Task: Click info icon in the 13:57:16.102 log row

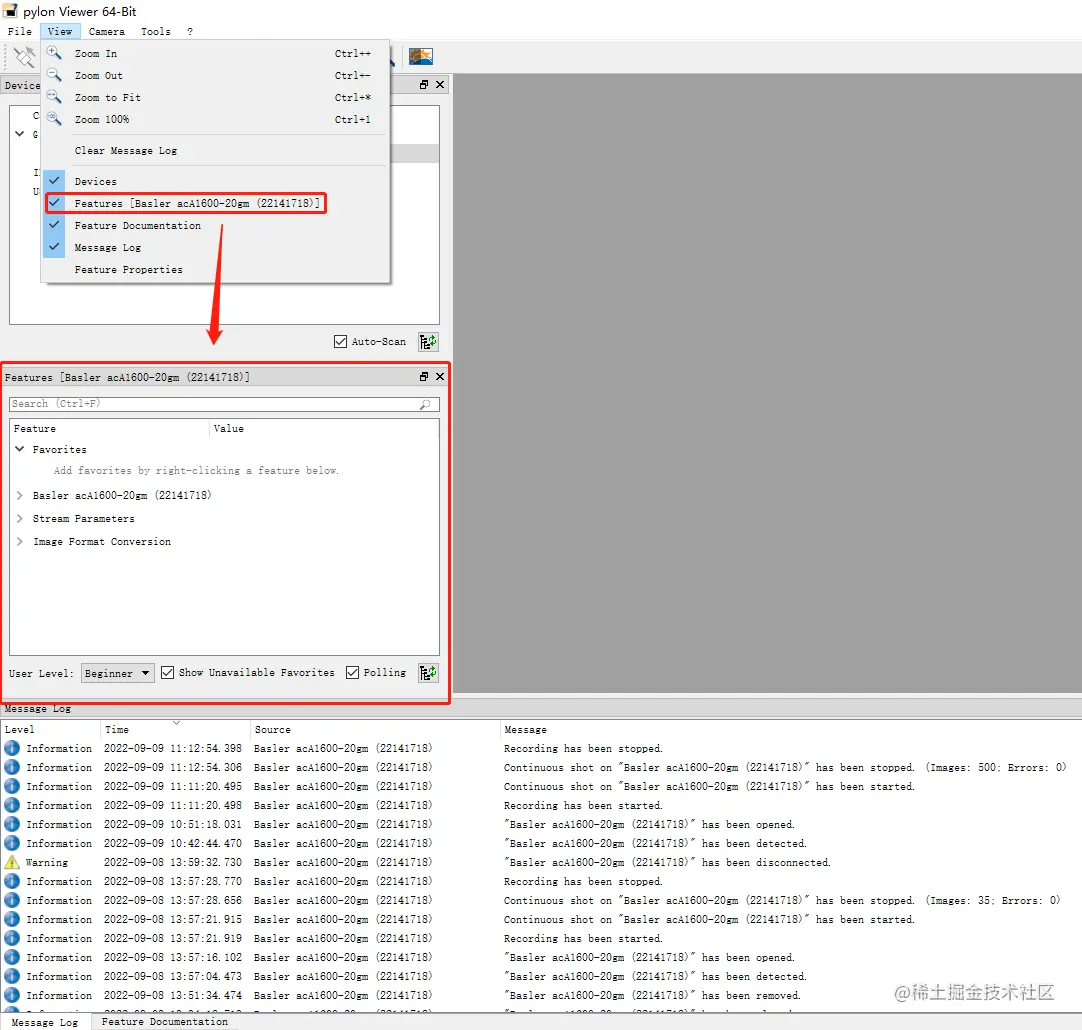Action: (12, 957)
